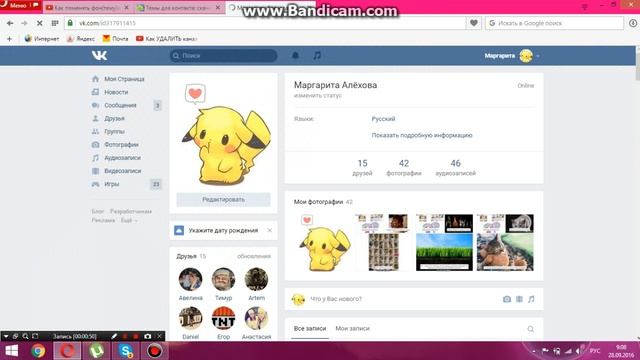This screenshot has height=360, width=640.
Task: Open uTorrent from the taskbar
Action: pyautogui.click(x=97, y=351)
